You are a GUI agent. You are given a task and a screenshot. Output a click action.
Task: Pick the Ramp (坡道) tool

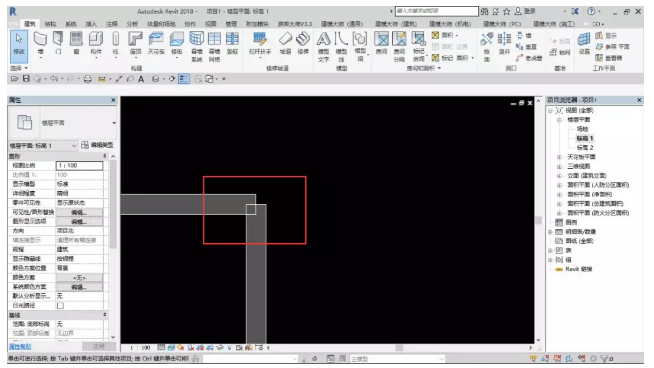point(285,43)
